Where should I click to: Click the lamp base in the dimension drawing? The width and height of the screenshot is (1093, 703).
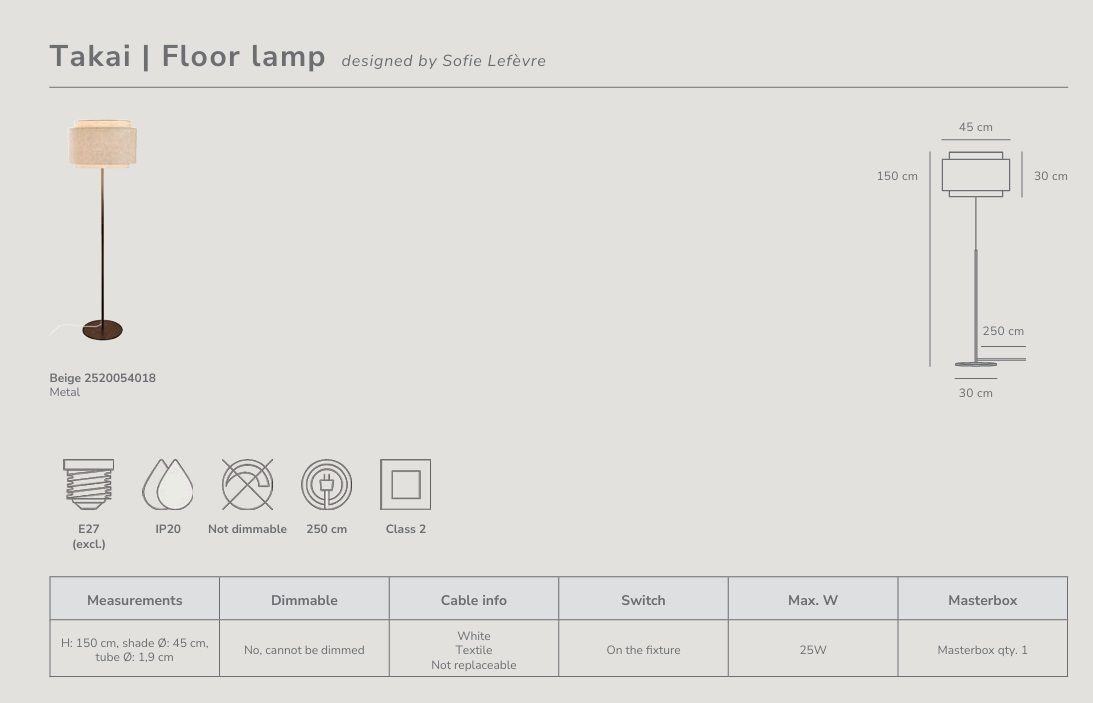(976, 364)
